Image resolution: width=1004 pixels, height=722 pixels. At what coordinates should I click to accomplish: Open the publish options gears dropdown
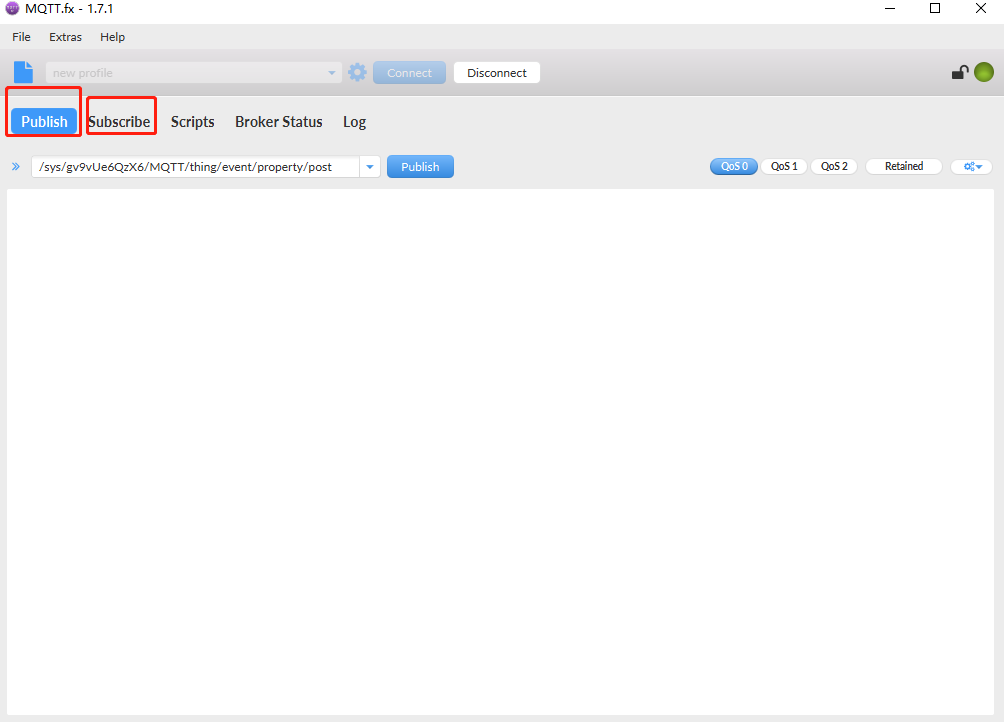click(x=972, y=166)
